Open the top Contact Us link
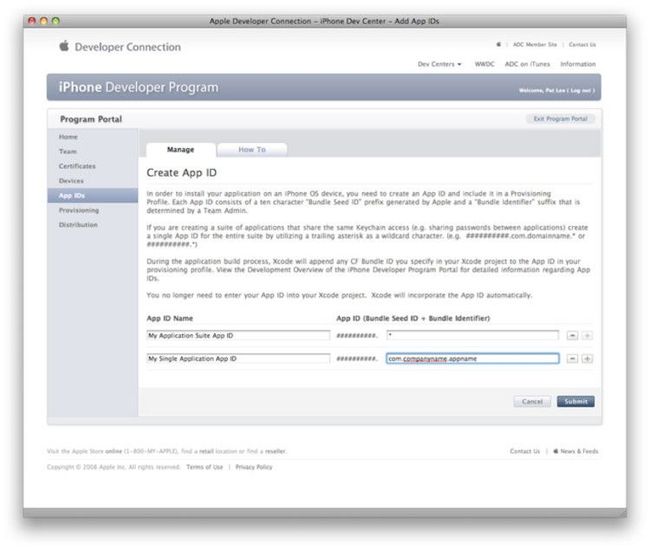The image size is (650, 549). pyautogui.click(x=582, y=44)
